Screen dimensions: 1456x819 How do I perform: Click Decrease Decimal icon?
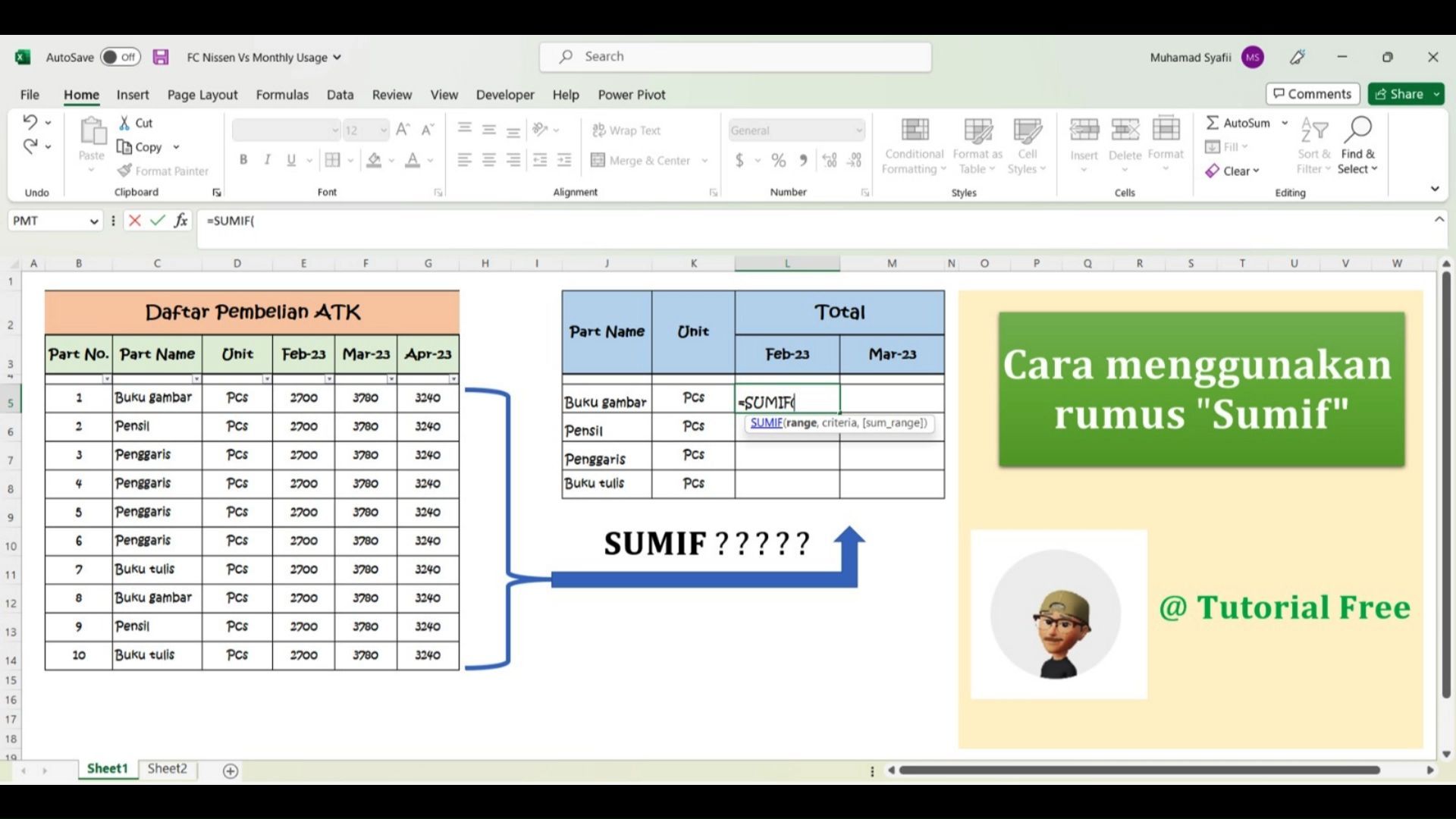(x=855, y=160)
